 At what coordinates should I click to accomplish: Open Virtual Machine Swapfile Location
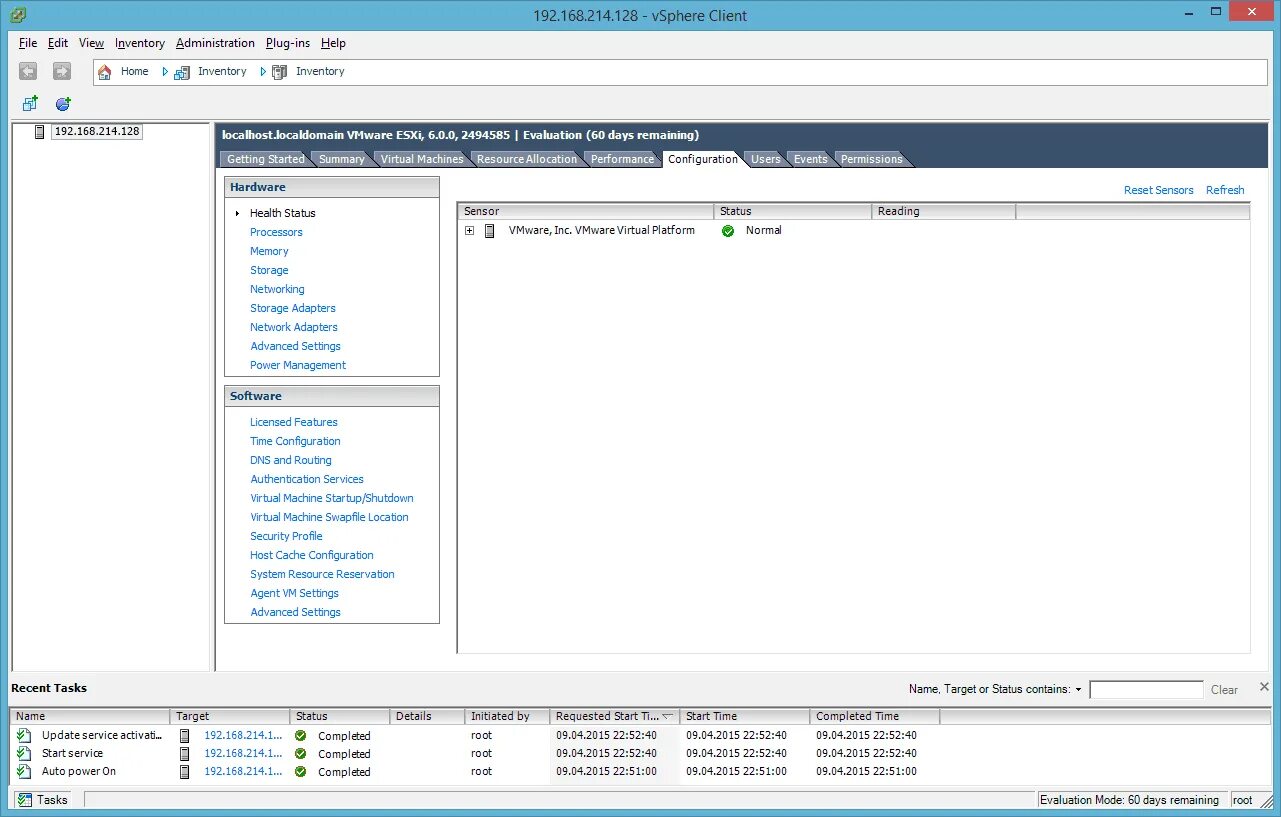[x=329, y=517]
